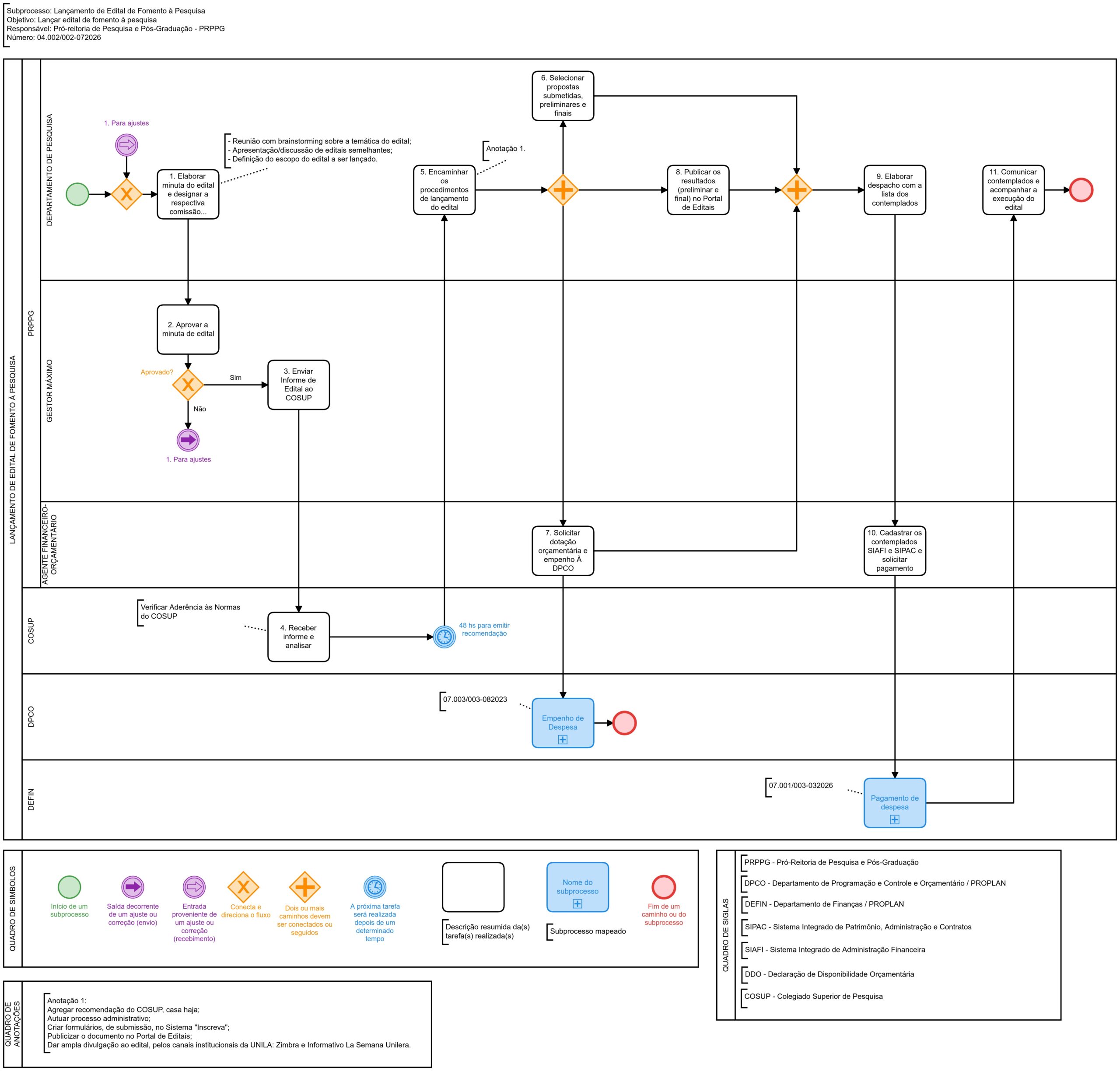This screenshot has width=1120, height=1071.
Task: Select task '4. Receber informe e analisar'
Action: (298, 637)
